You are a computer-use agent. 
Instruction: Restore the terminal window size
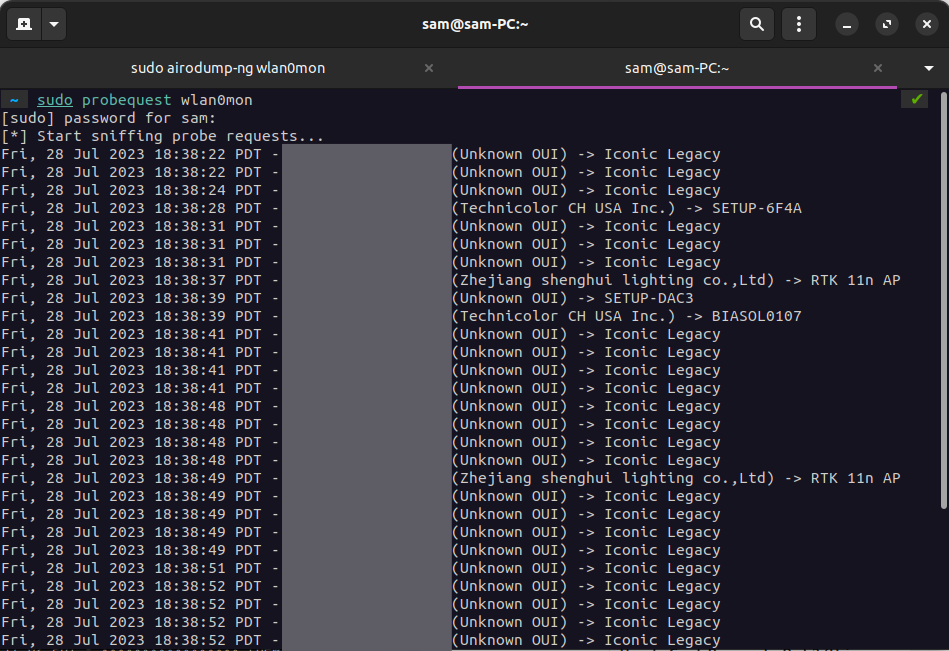pyautogui.click(x=887, y=24)
